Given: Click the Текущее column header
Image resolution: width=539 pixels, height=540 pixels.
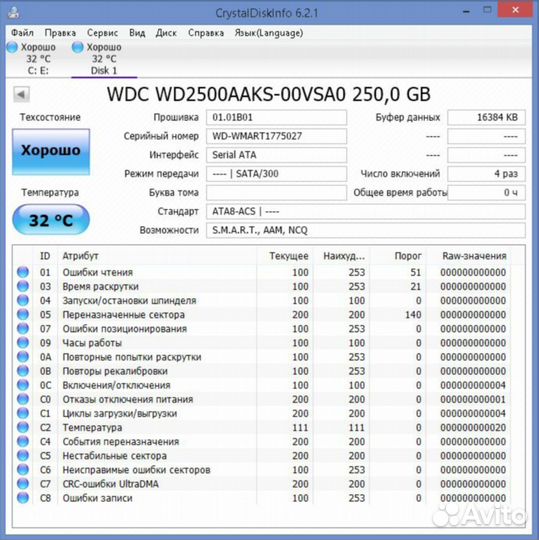Looking at the screenshot, I should pyautogui.click(x=284, y=256).
